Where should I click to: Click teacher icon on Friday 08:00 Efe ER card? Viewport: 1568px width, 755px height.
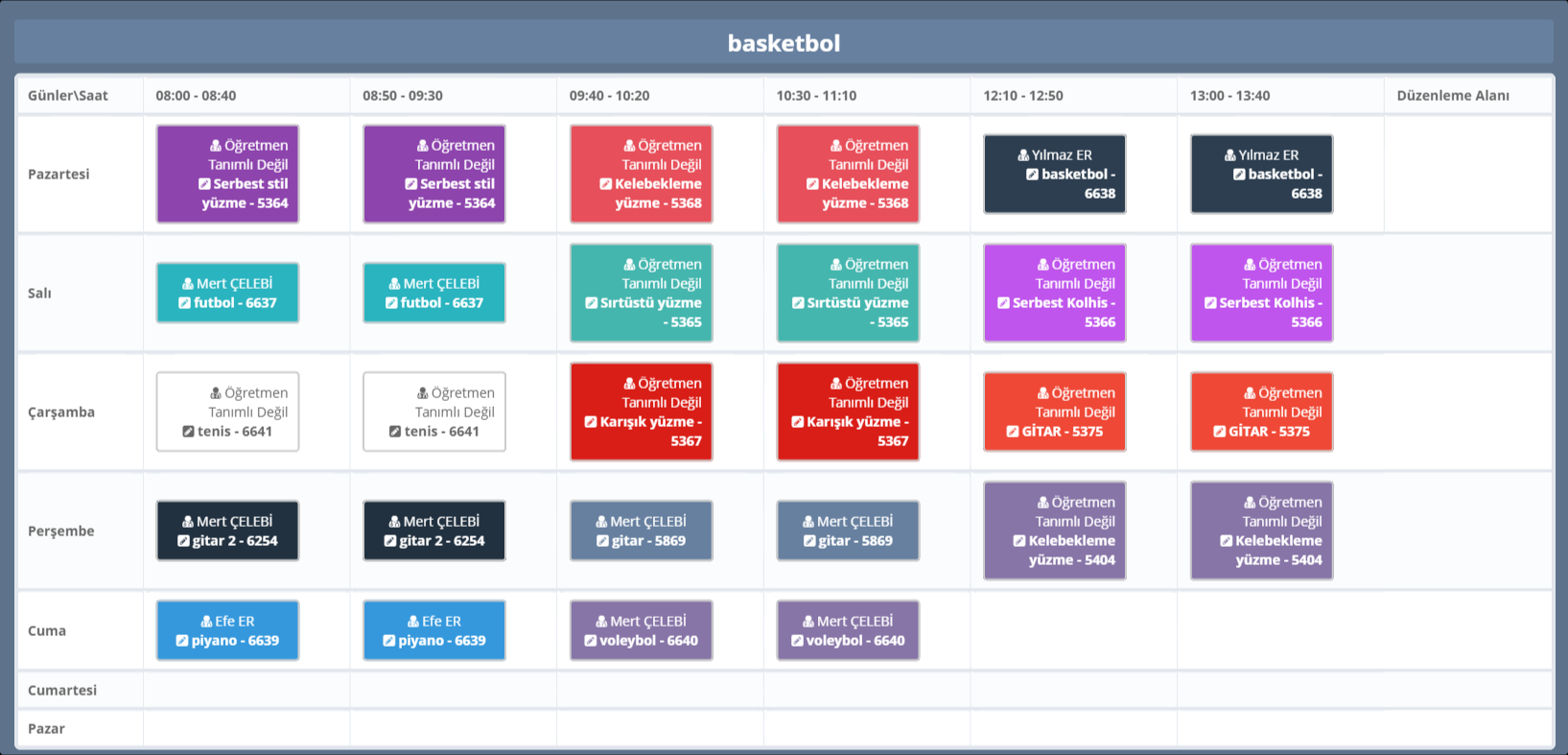point(206,622)
